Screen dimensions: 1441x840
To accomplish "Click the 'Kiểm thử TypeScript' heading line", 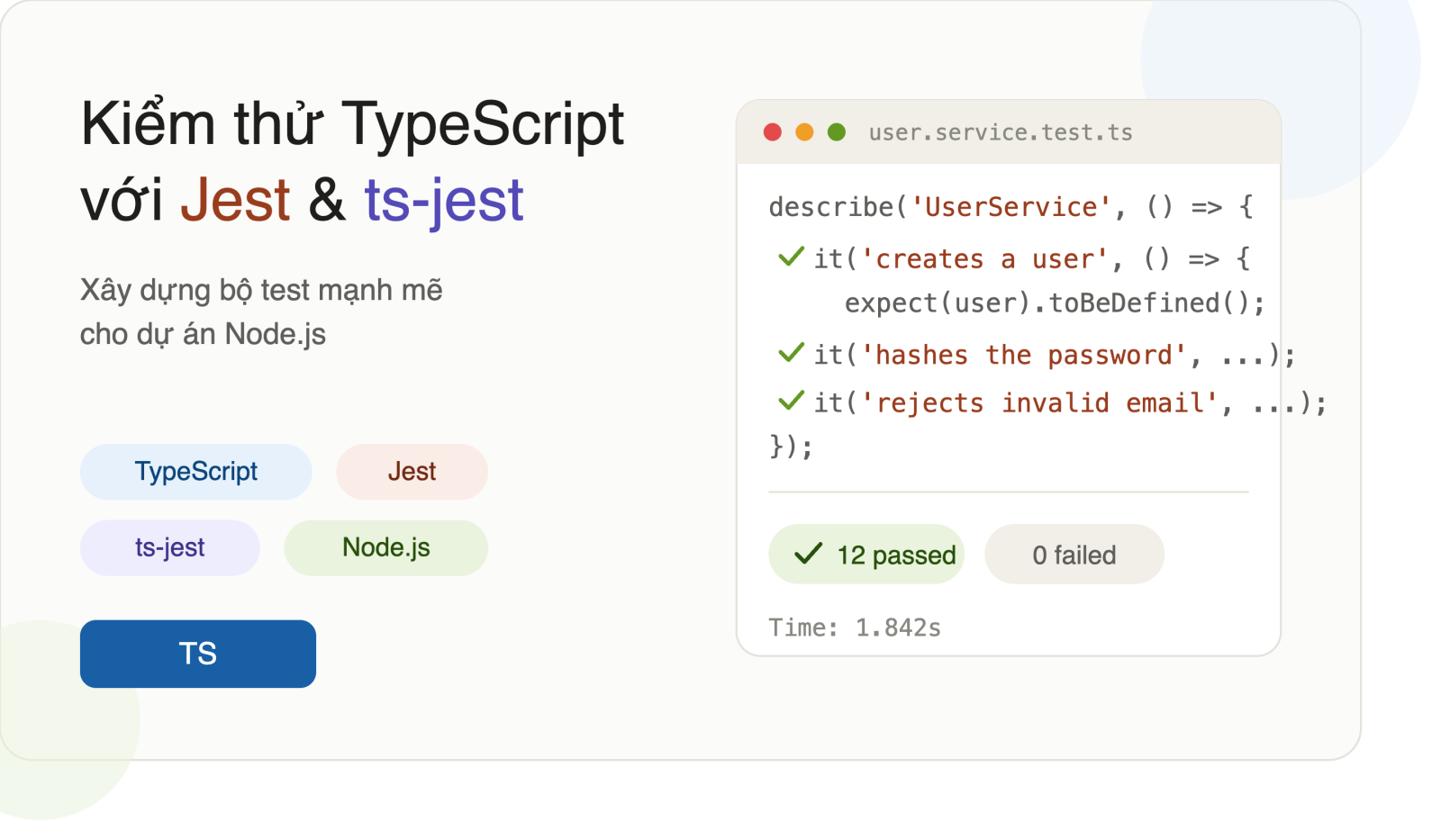I will click(352, 122).
